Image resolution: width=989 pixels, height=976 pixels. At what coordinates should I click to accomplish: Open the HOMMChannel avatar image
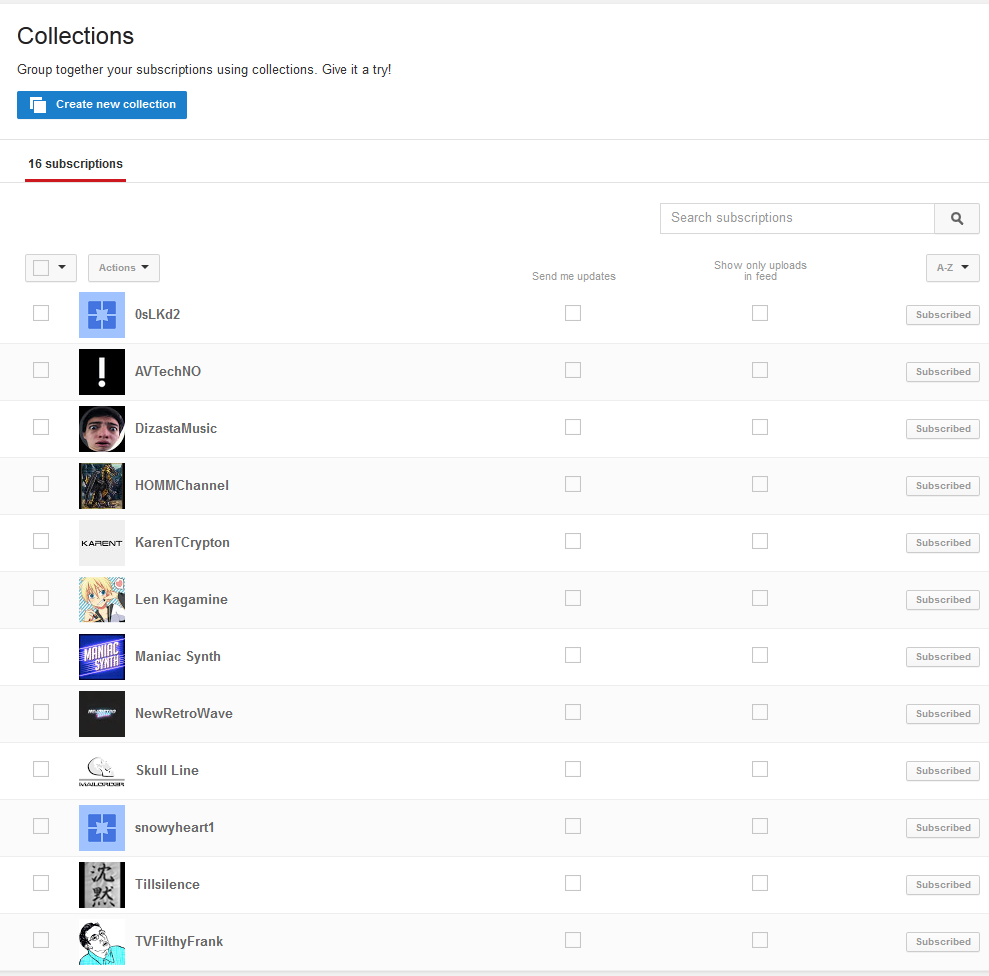coord(102,486)
